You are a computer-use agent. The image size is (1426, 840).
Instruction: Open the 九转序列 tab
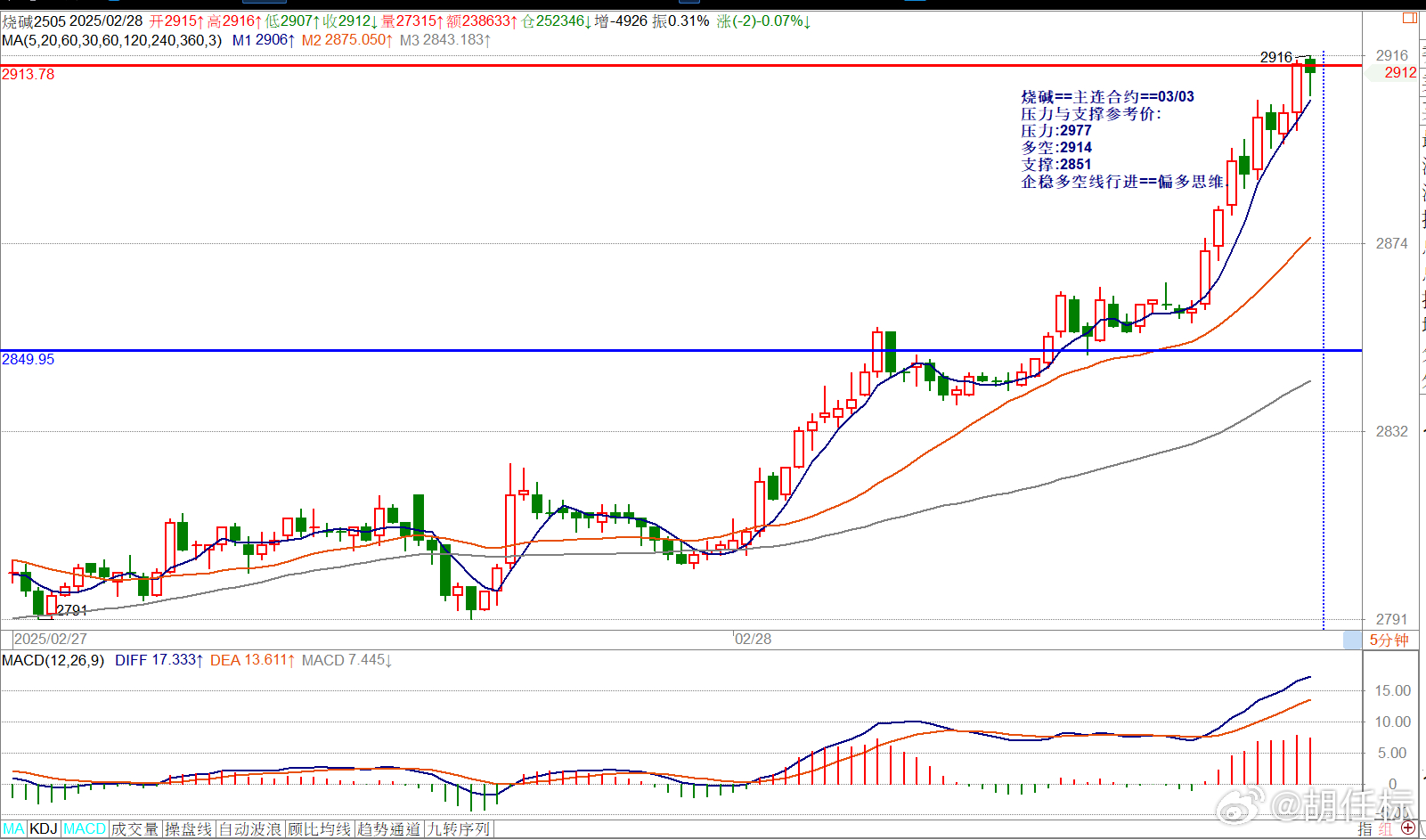459,829
